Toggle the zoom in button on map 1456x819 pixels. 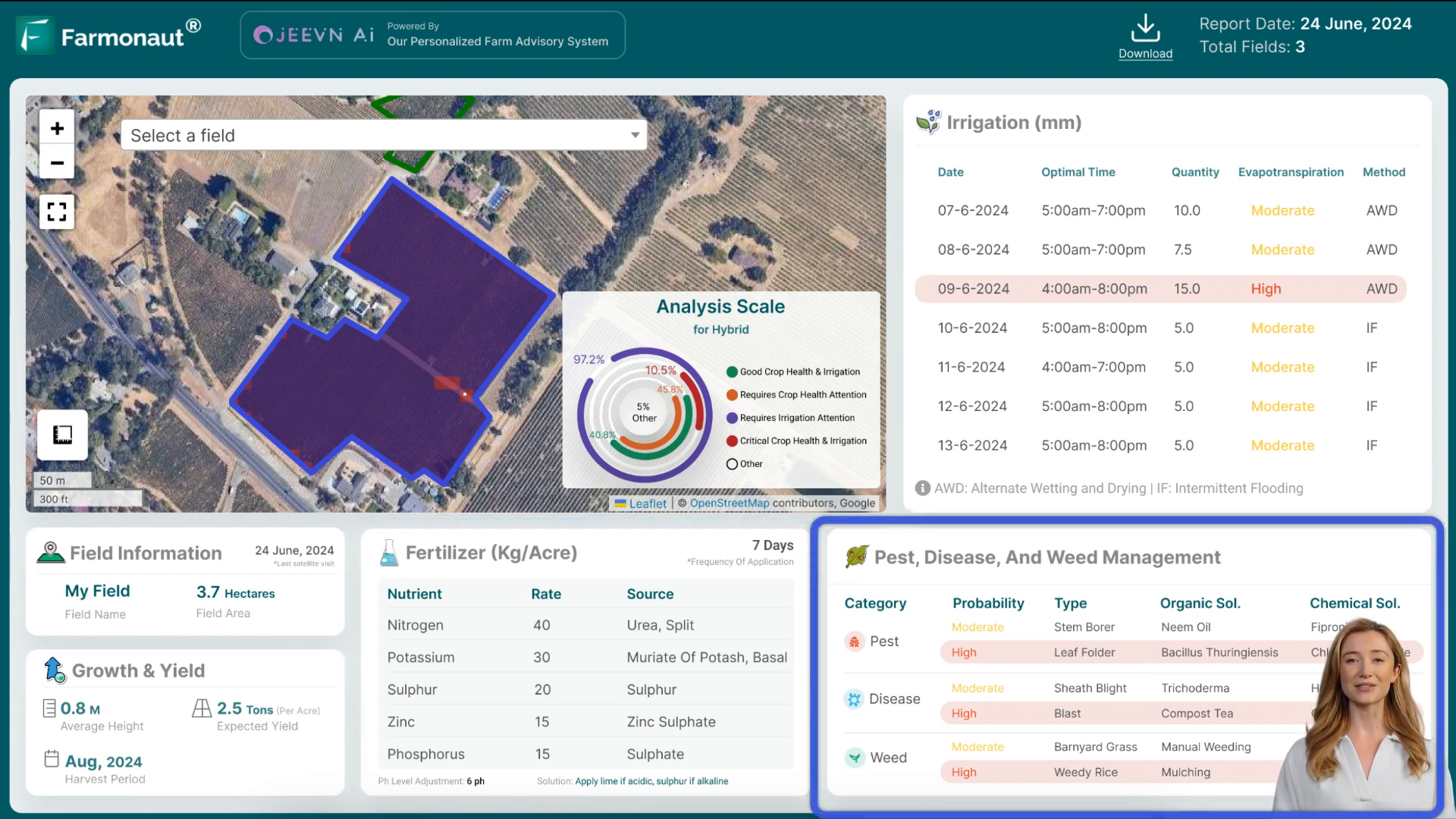57,128
